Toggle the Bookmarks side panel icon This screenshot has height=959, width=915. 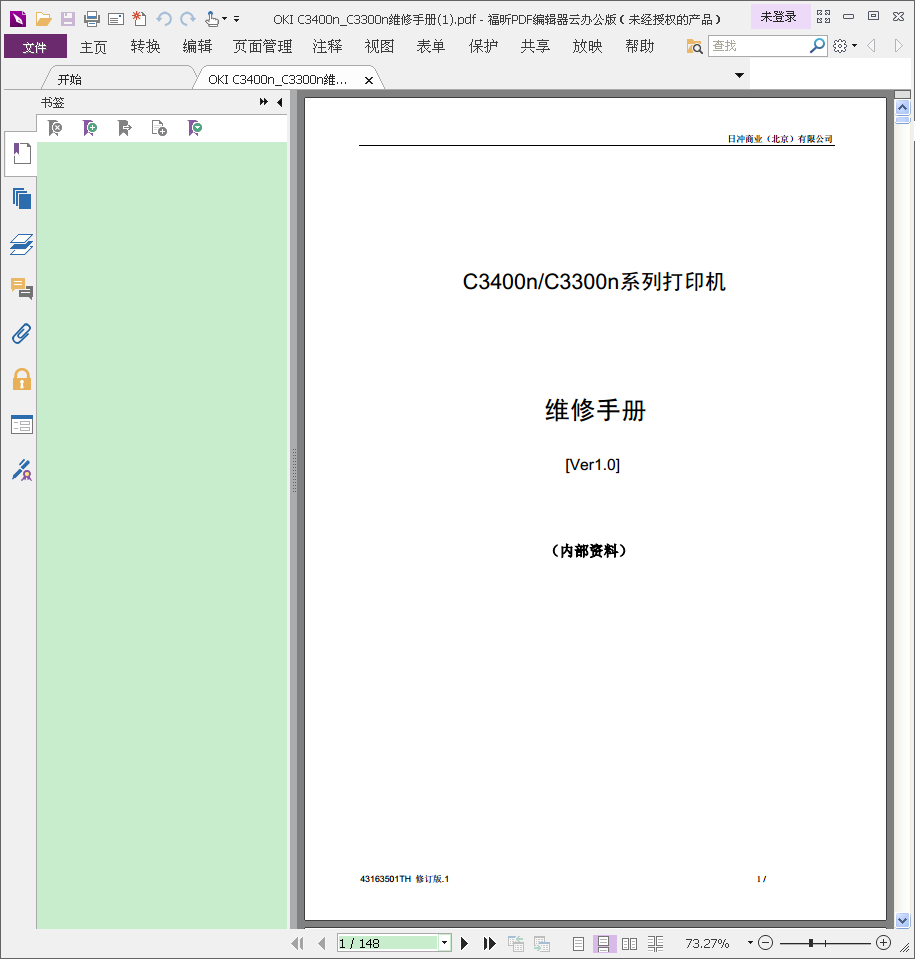(21, 154)
